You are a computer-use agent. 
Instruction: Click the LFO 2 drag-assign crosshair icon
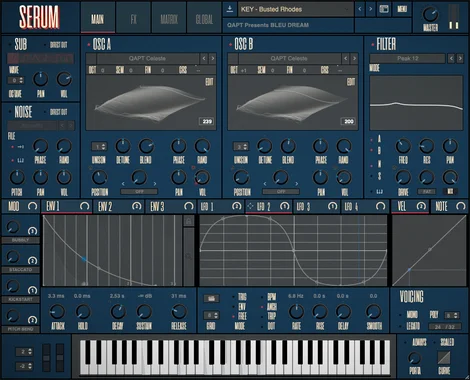coord(250,206)
